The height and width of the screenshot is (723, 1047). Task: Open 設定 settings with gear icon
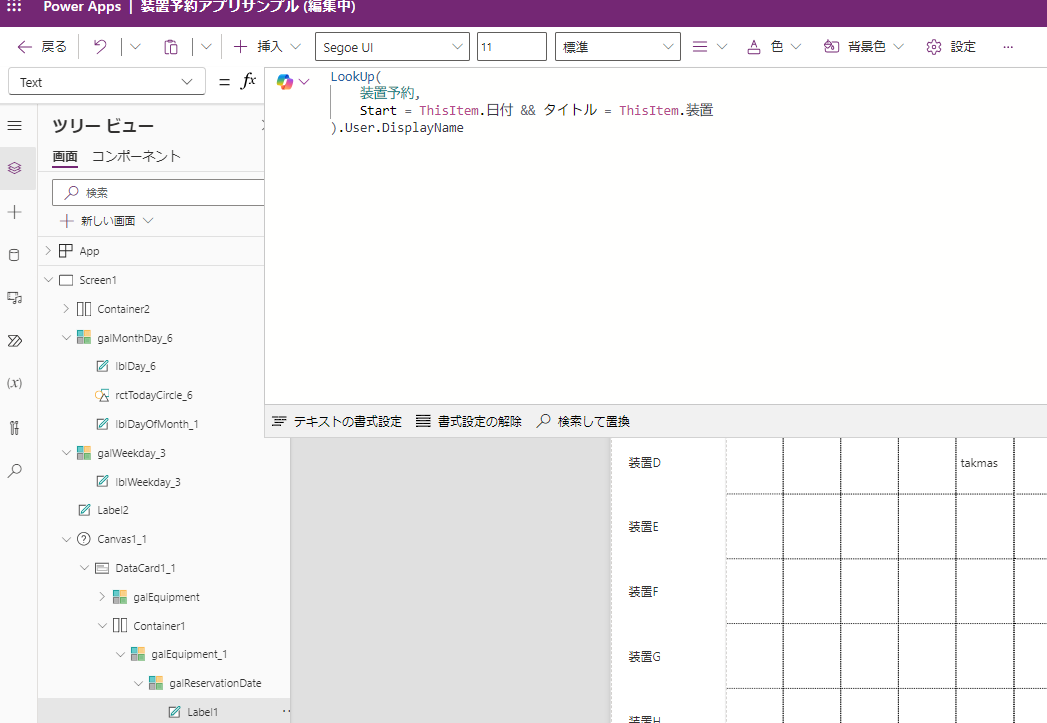(951, 47)
